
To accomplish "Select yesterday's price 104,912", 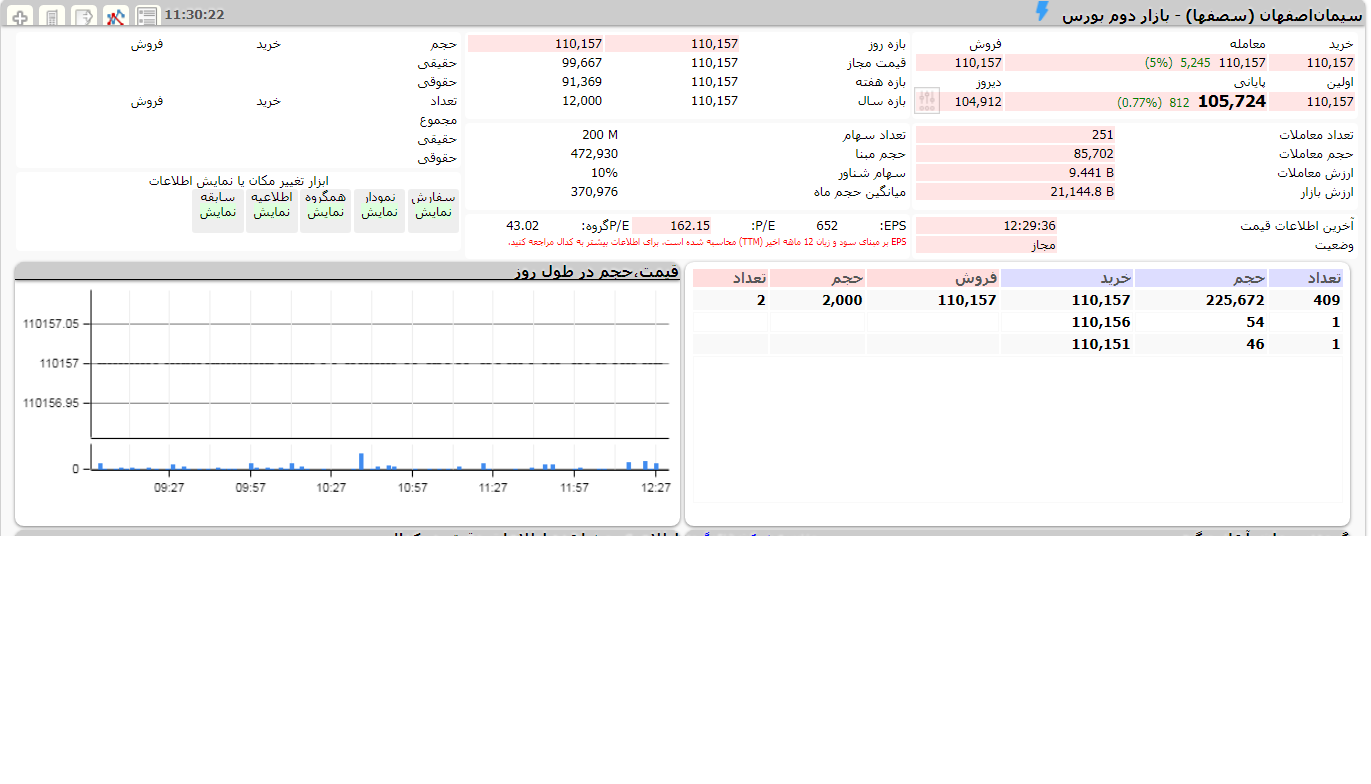I will [978, 101].
